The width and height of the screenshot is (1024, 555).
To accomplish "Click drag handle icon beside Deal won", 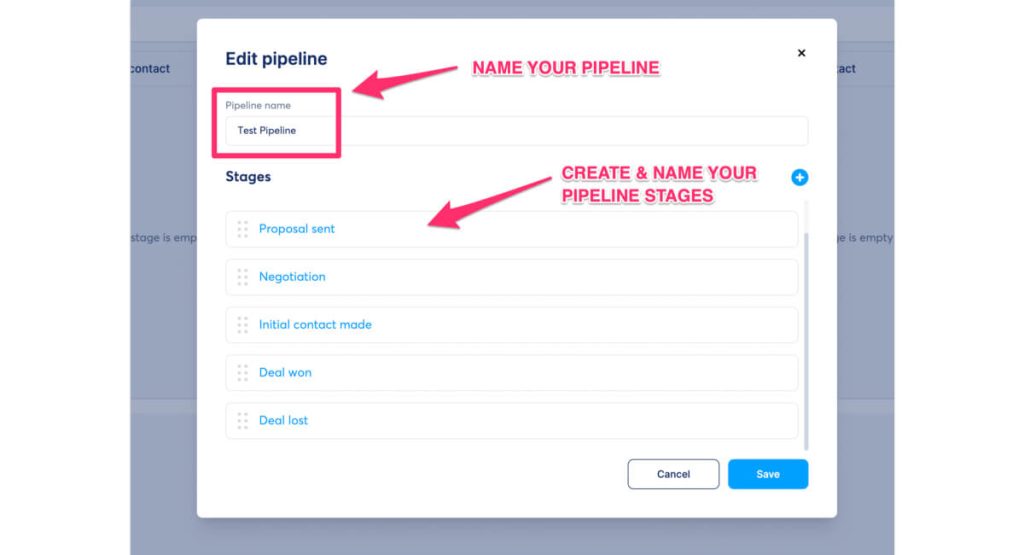I will point(242,373).
